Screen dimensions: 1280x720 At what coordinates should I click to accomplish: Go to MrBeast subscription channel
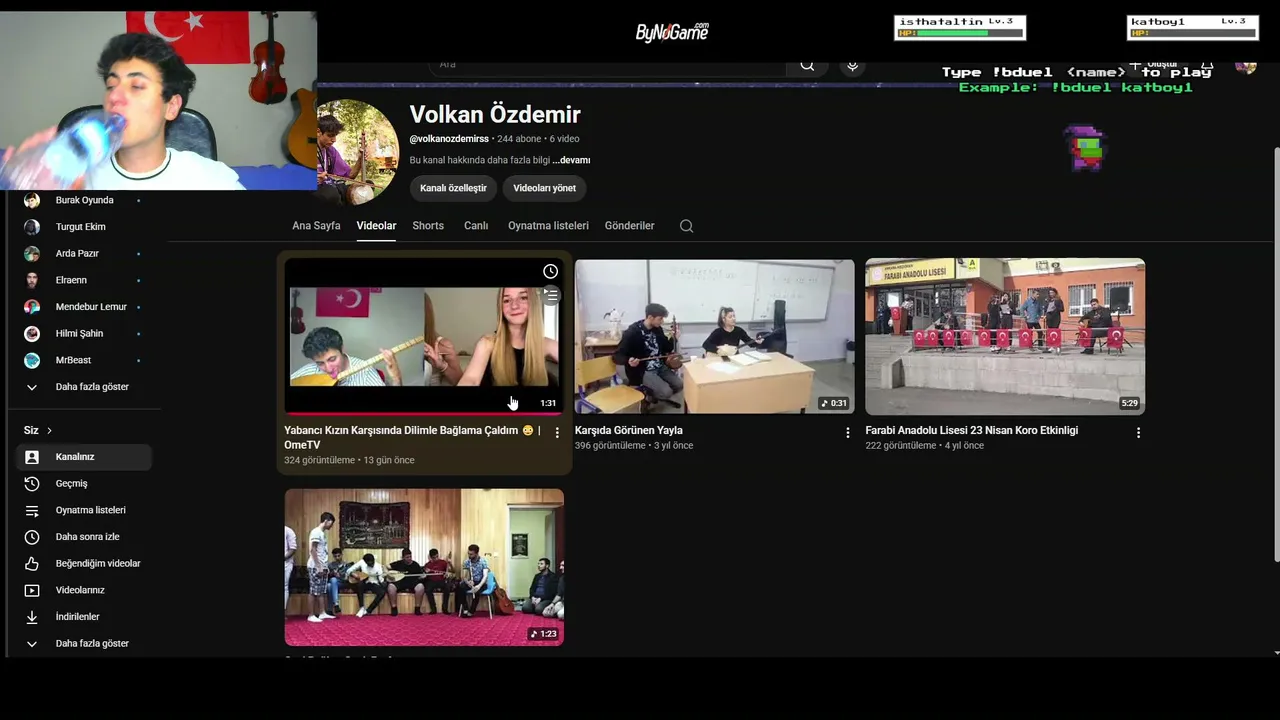(x=84, y=360)
